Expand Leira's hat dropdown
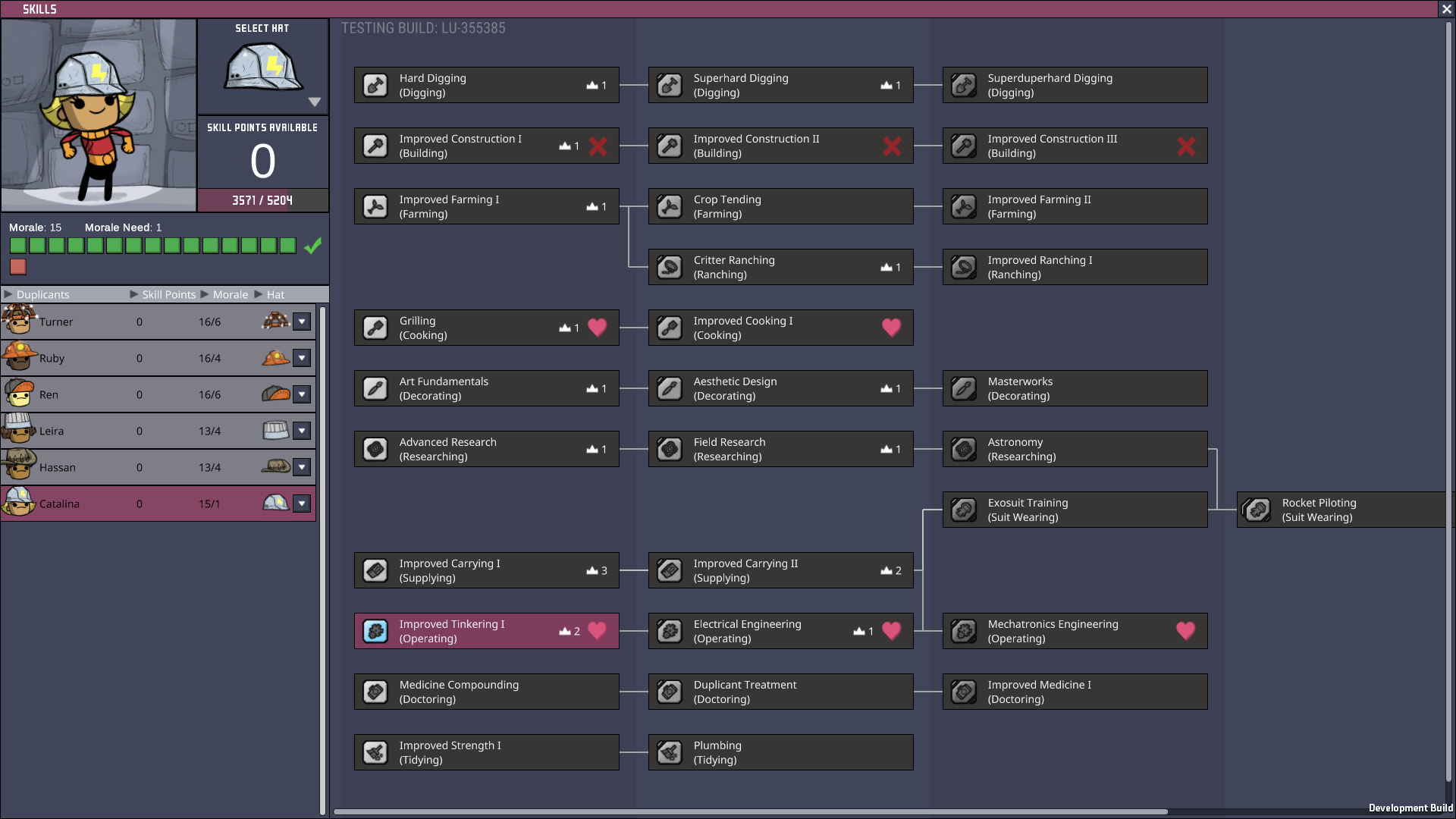 302,431
